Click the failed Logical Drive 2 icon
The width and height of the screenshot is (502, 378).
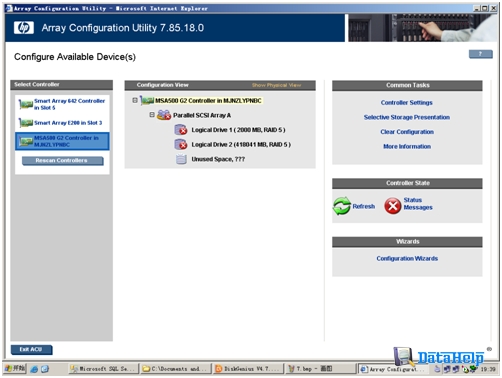point(181,144)
